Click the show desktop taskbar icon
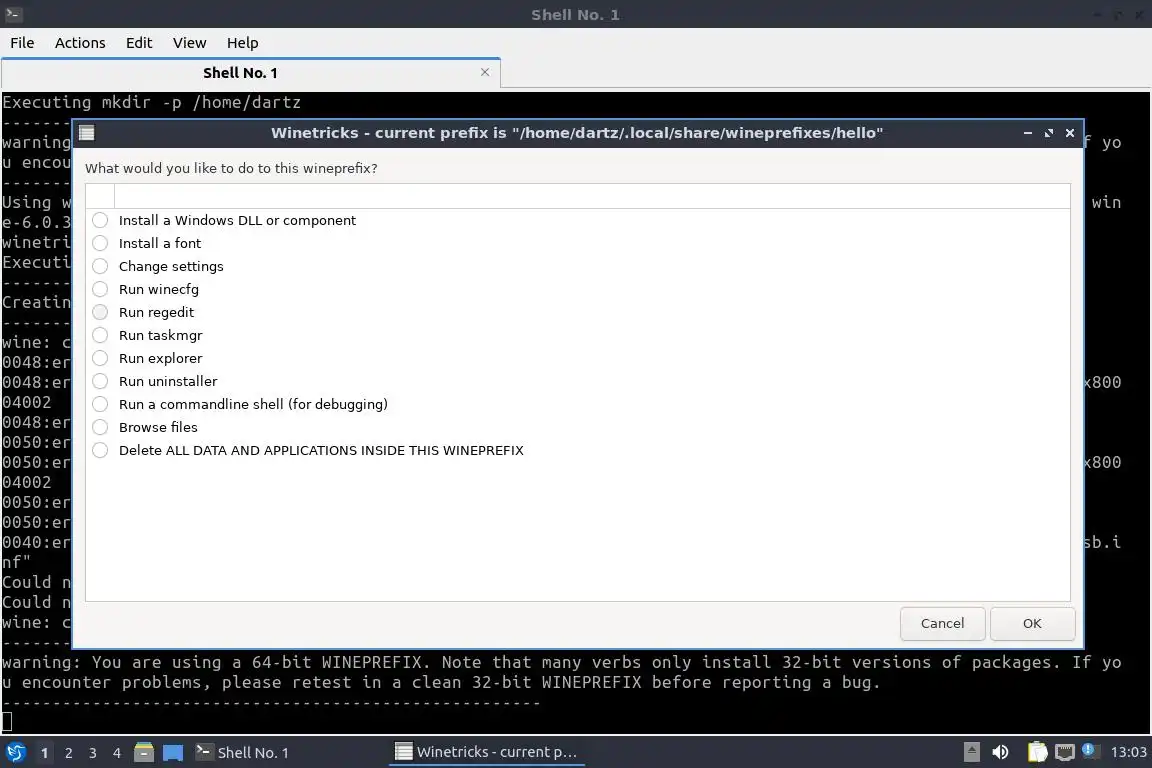Screen dimensions: 1152x768 173,752
